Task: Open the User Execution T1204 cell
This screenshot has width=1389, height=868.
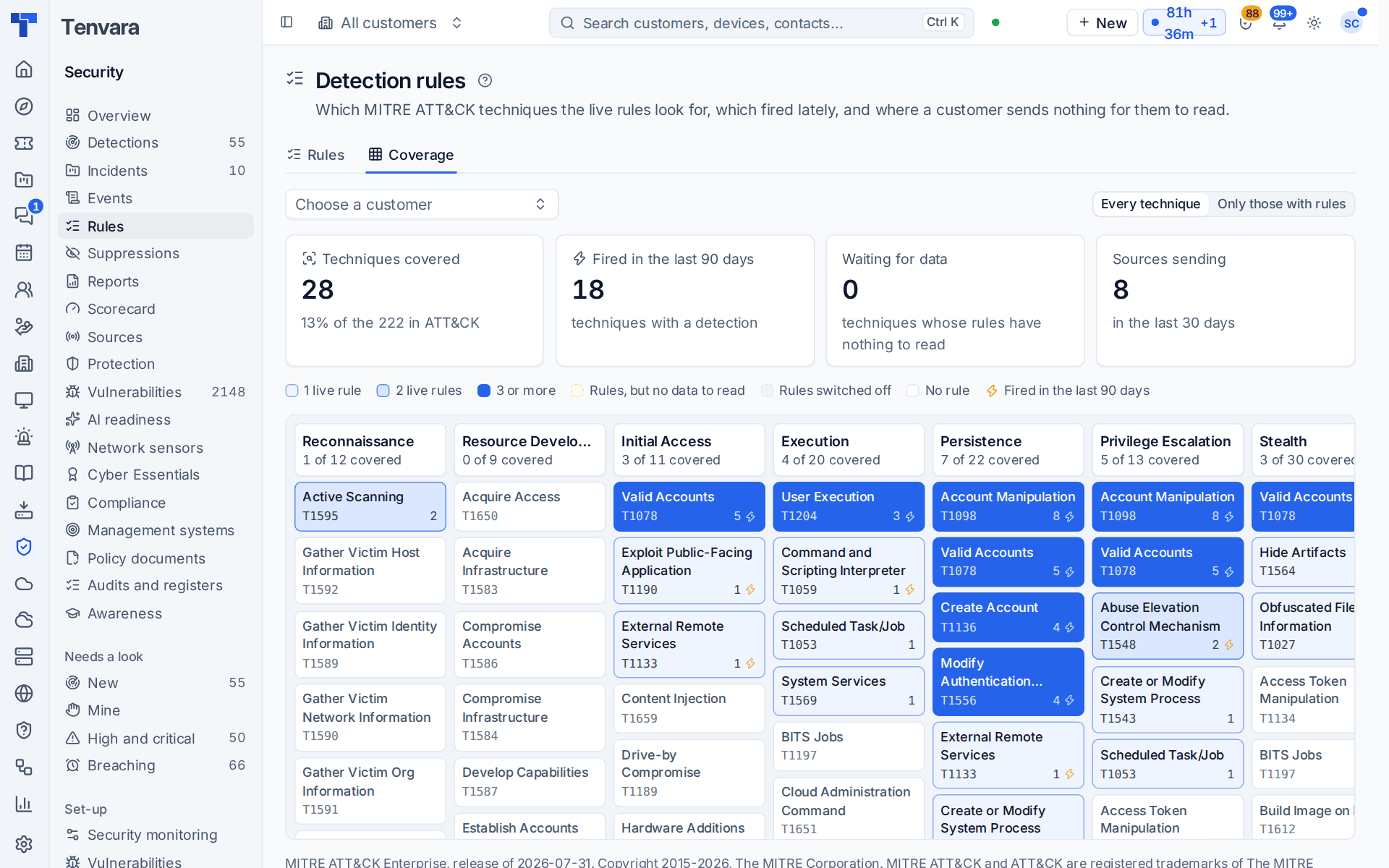Action: [849, 506]
